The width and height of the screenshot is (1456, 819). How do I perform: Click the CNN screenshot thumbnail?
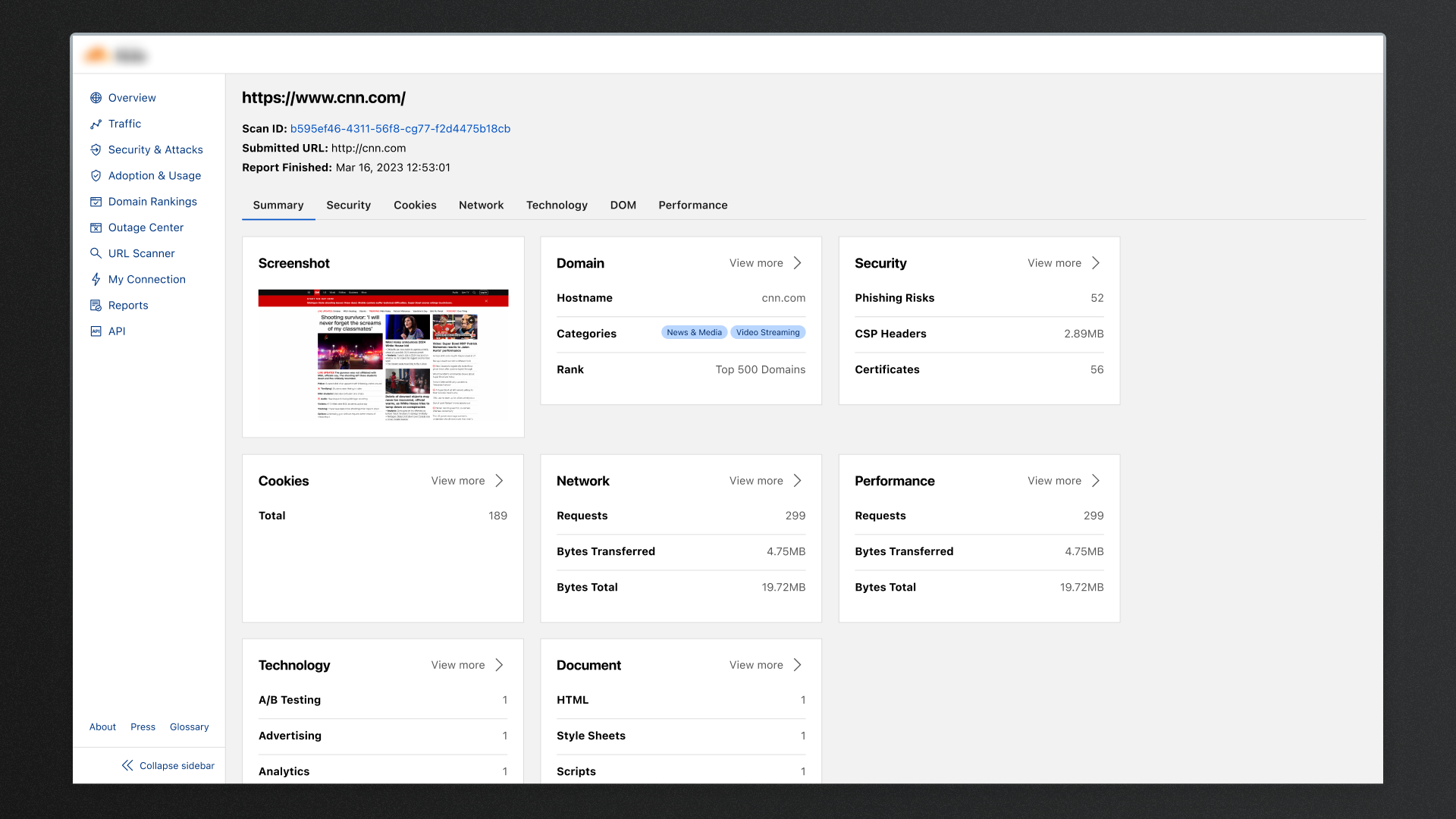[383, 354]
